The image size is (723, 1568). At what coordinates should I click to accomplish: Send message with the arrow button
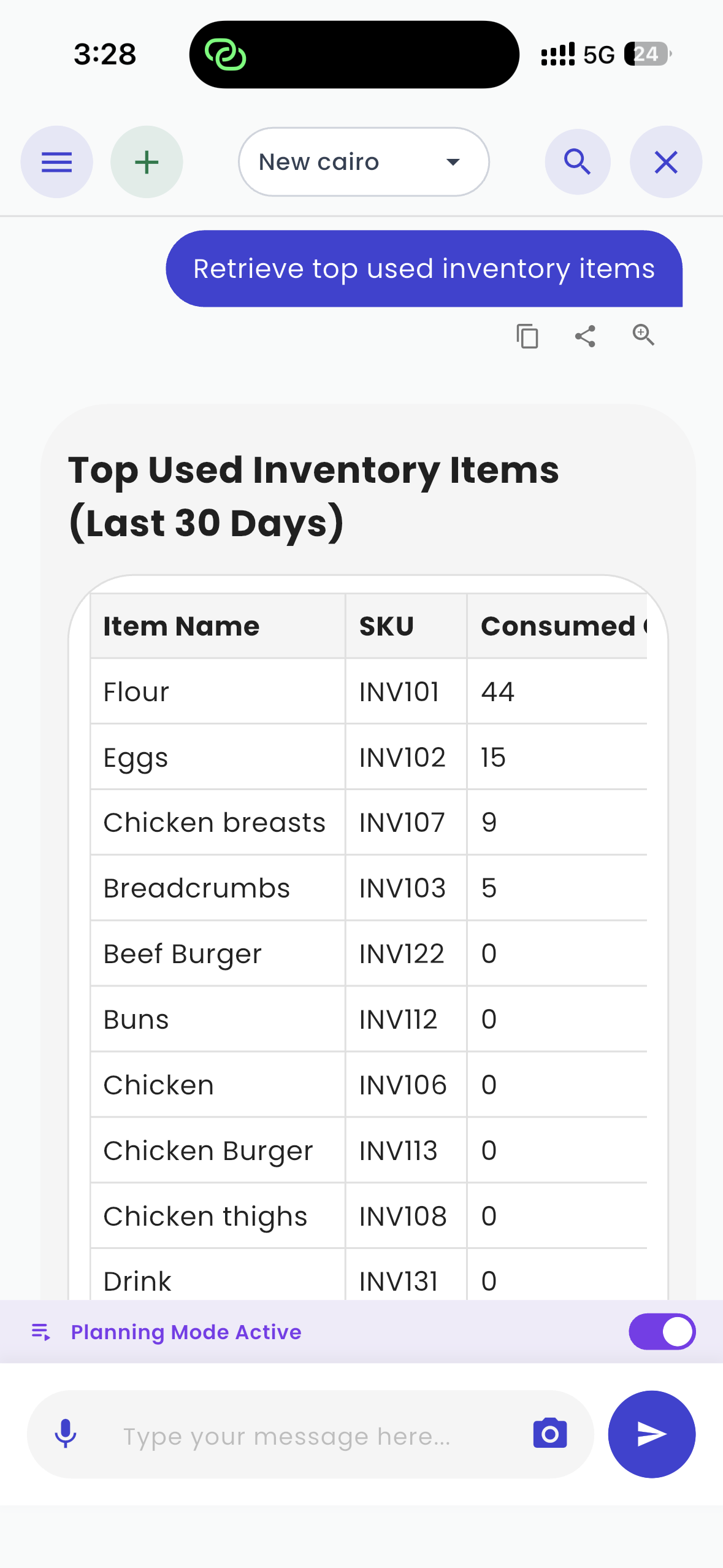651,1434
